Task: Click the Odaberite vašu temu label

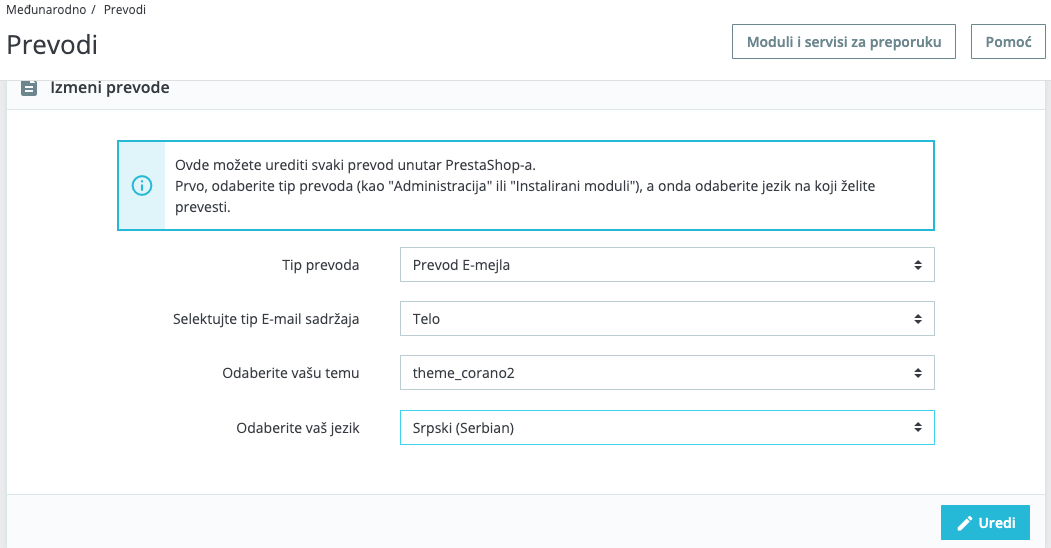Action: point(290,373)
